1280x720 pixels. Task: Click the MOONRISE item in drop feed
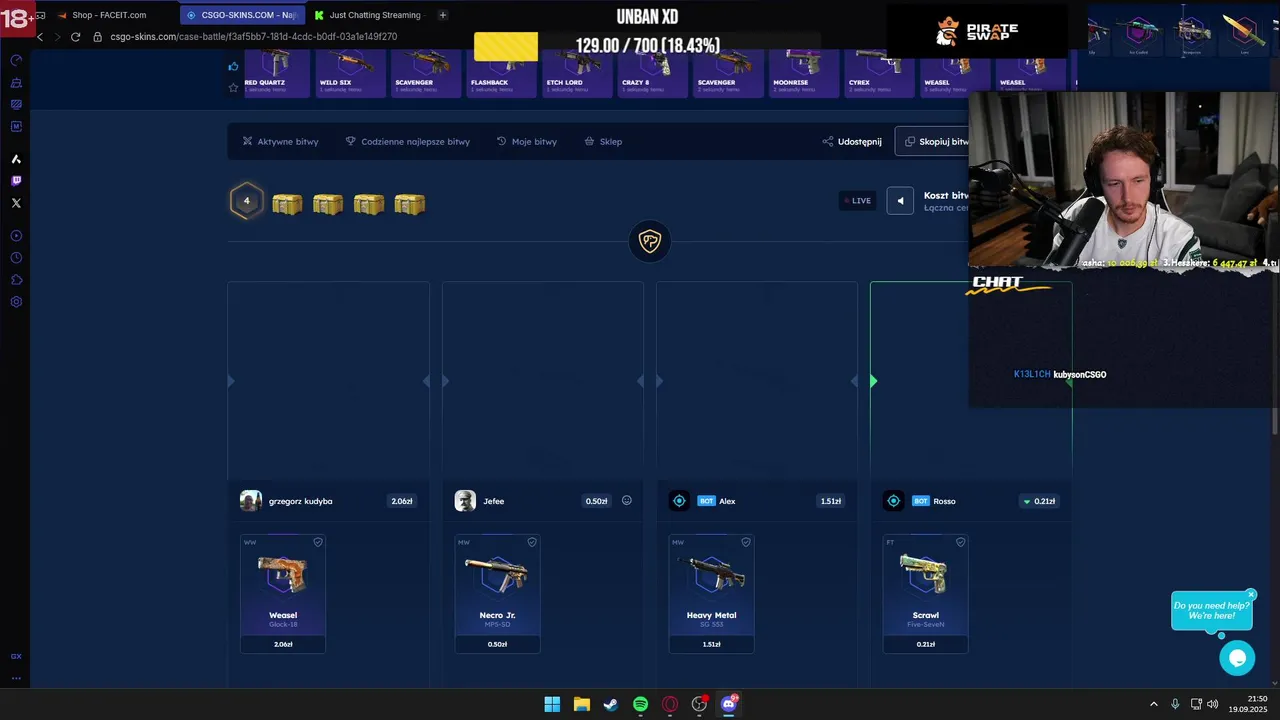tap(804, 72)
